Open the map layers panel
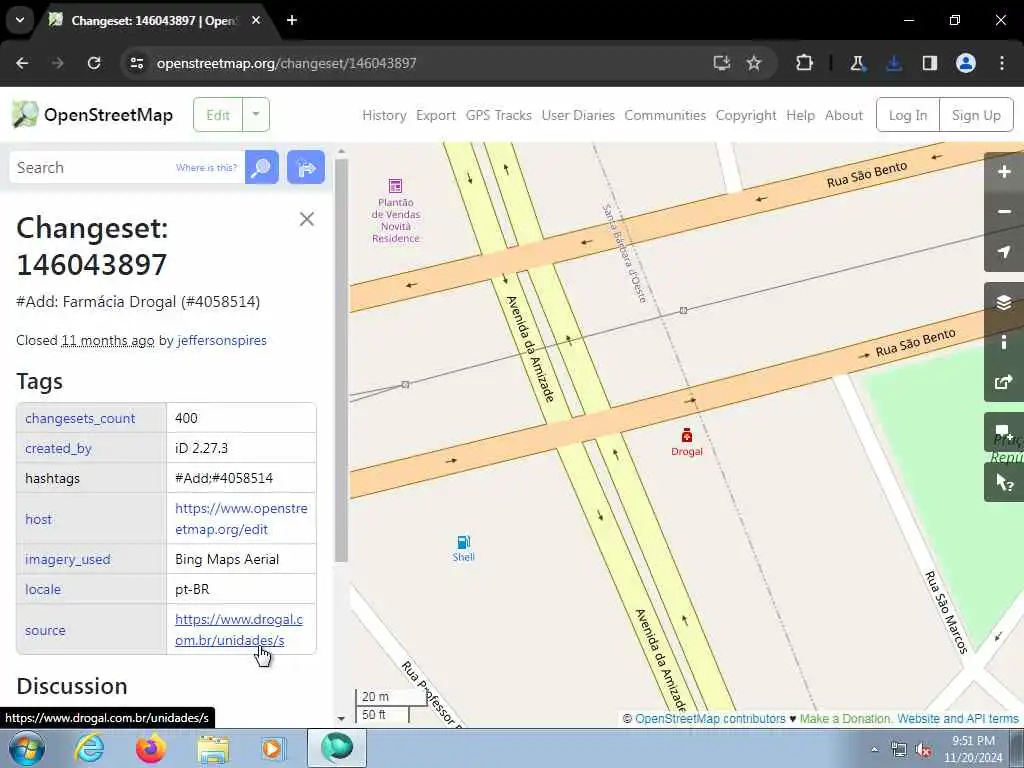This screenshot has height=768, width=1024. pyautogui.click(x=1004, y=302)
